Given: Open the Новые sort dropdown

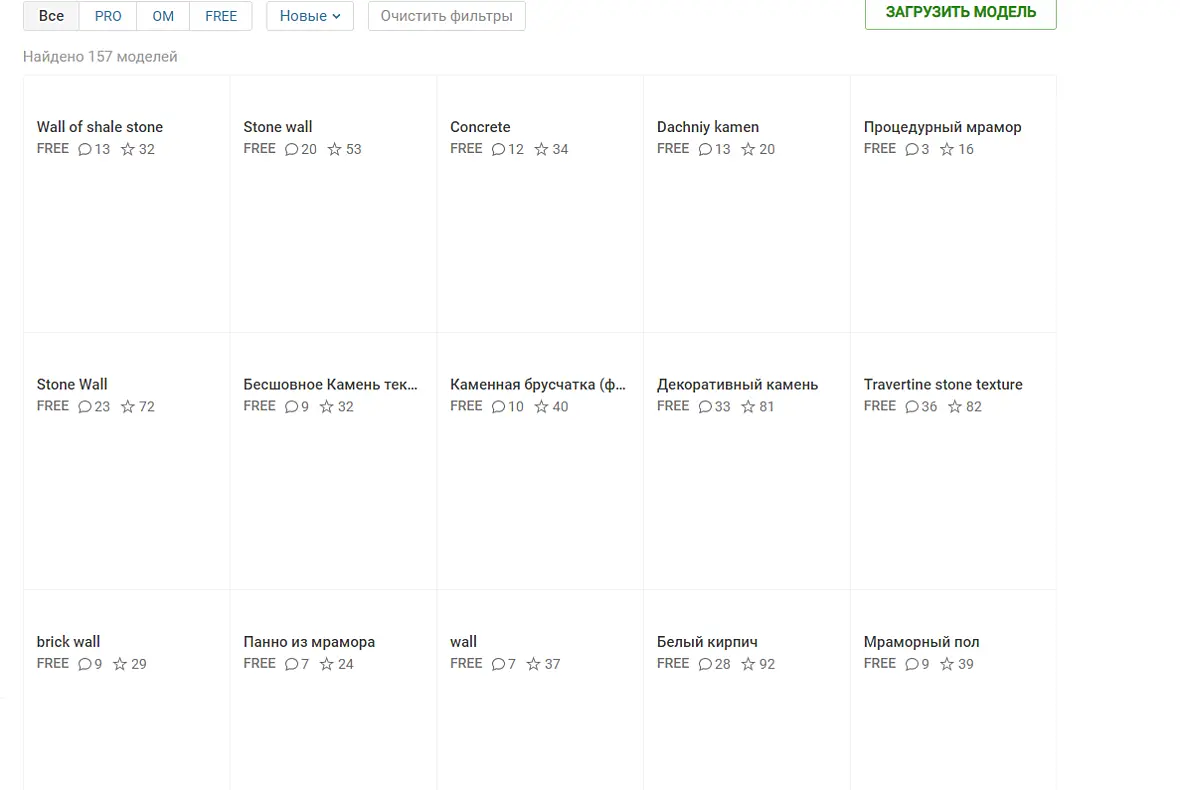Looking at the screenshot, I should click(310, 16).
